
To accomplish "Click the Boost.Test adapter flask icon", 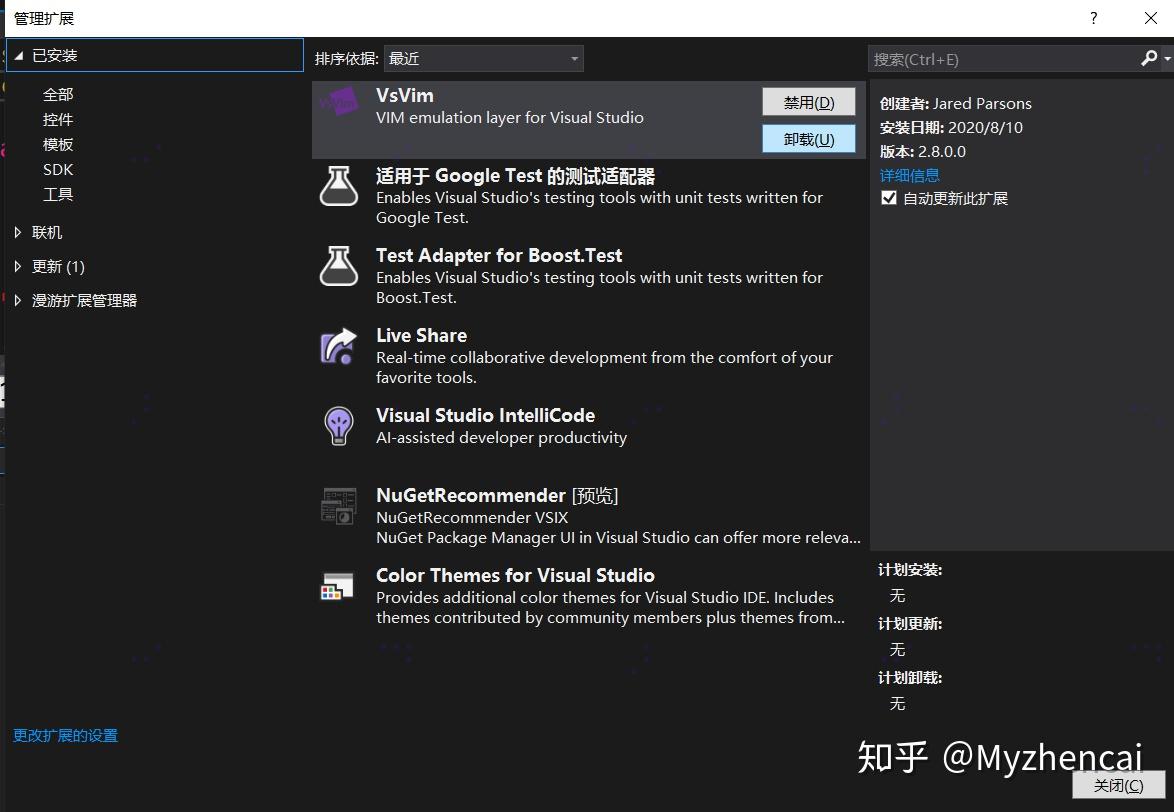I will pos(339,266).
